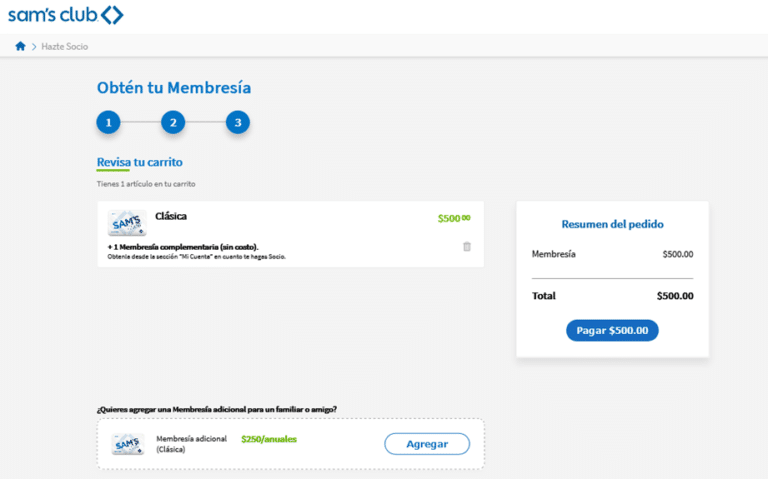Open the Sam's Club logo homepage
Screen dimensions: 768x479
[x=66, y=15]
